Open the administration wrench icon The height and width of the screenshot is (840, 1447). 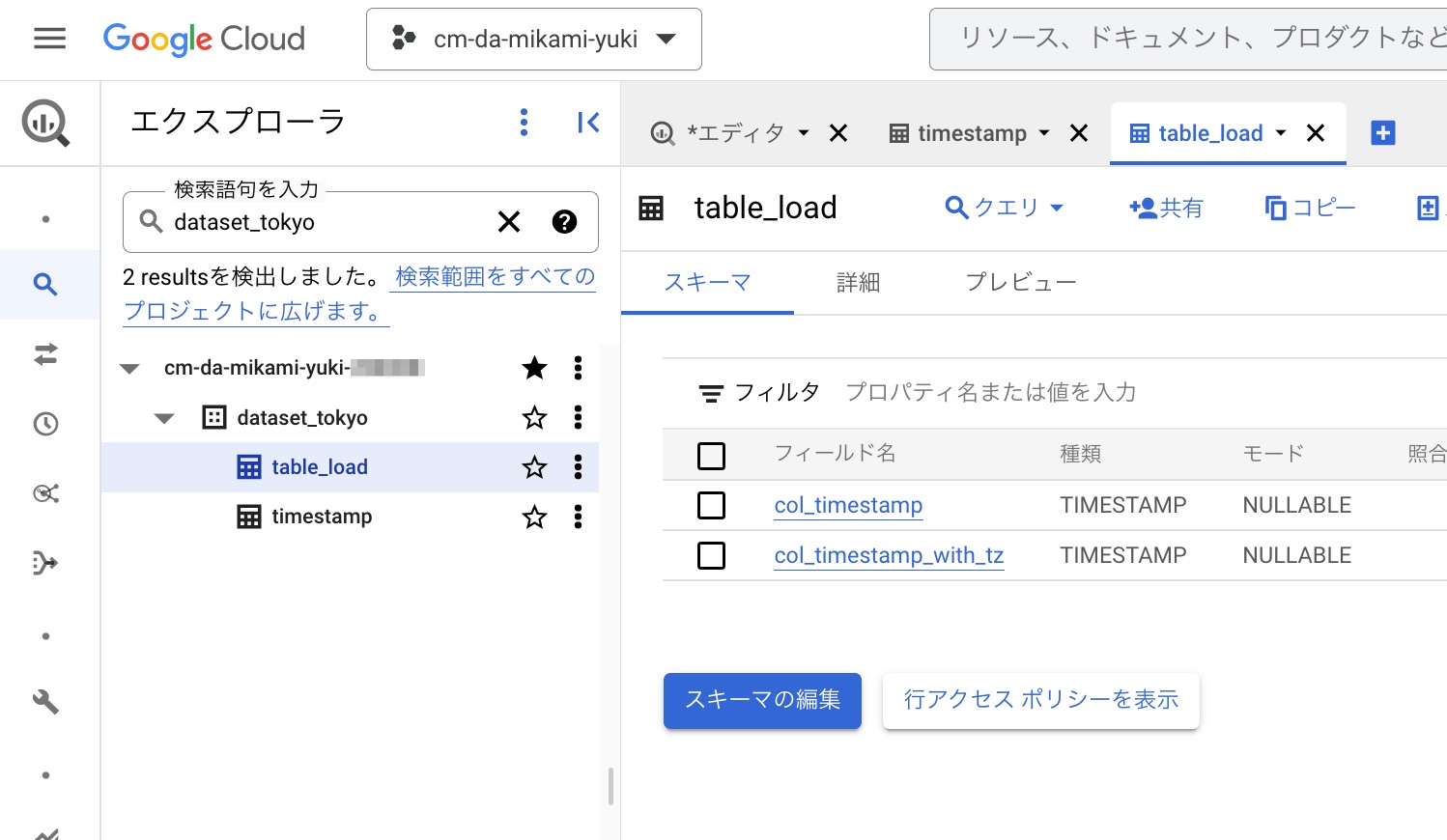(x=44, y=702)
